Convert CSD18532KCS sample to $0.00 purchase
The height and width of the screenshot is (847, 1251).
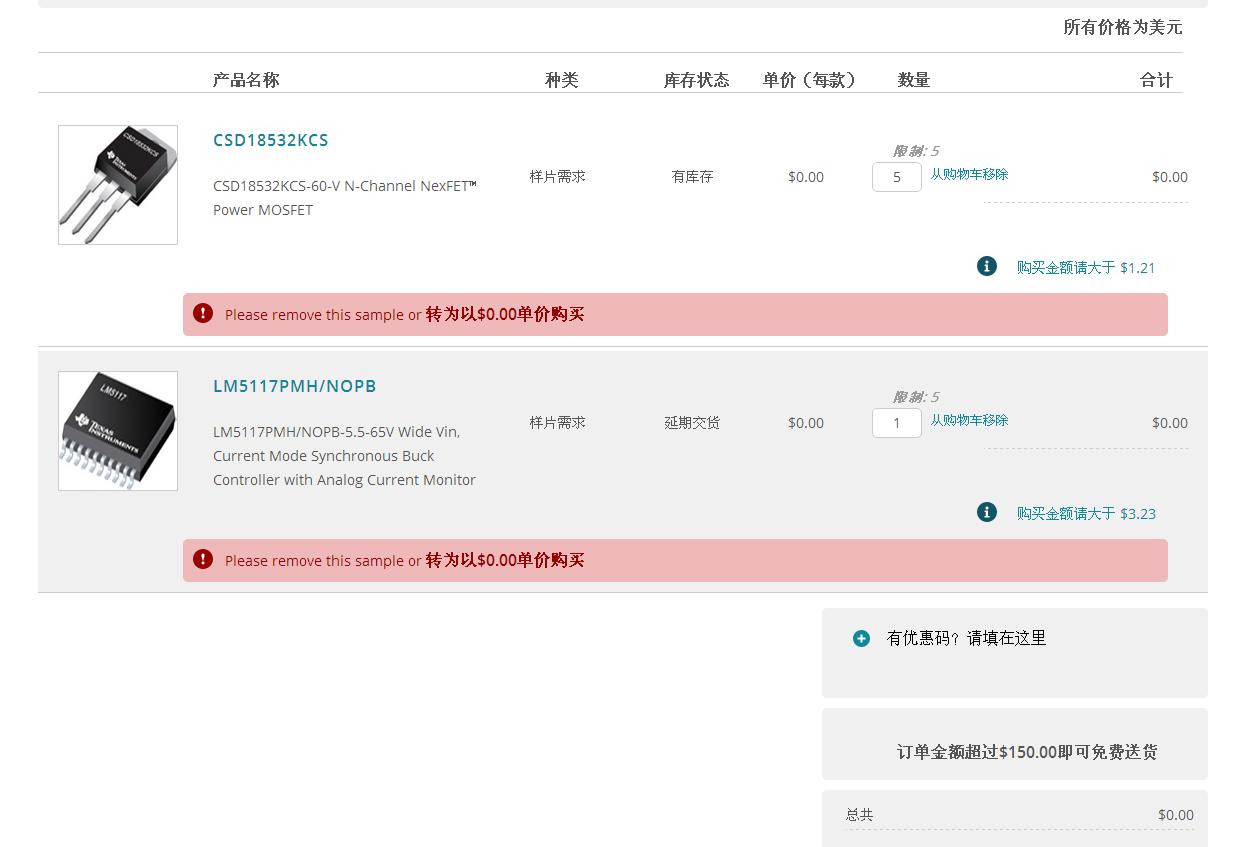click(505, 314)
